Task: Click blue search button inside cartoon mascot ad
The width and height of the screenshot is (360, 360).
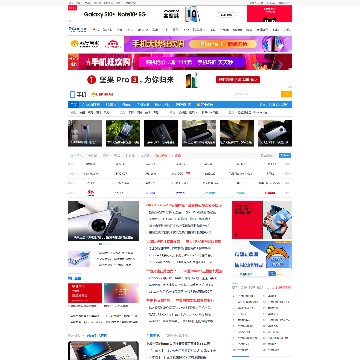Action: click(272, 274)
